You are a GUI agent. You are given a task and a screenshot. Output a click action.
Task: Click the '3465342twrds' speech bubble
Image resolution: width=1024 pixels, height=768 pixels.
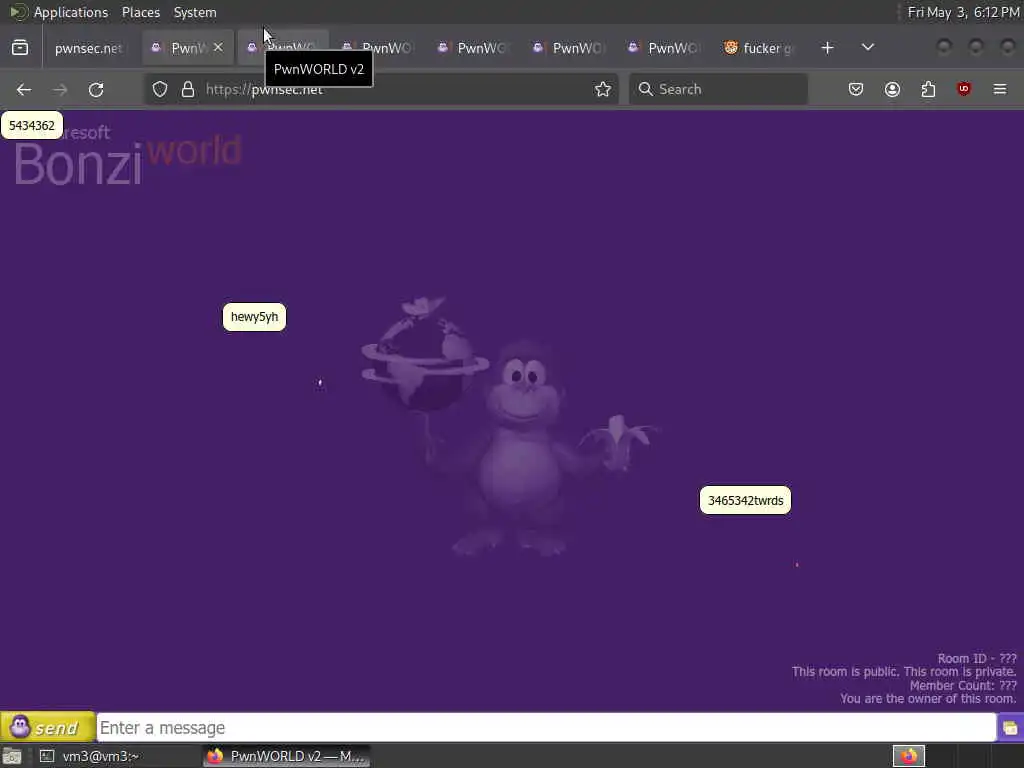click(x=745, y=500)
